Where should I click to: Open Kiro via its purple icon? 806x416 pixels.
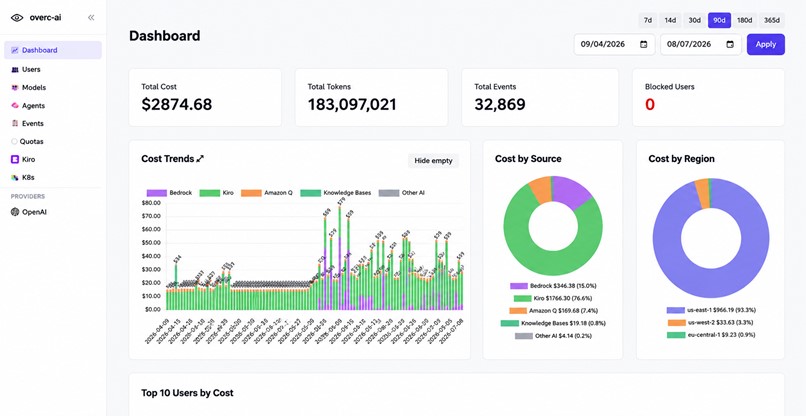point(15,159)
